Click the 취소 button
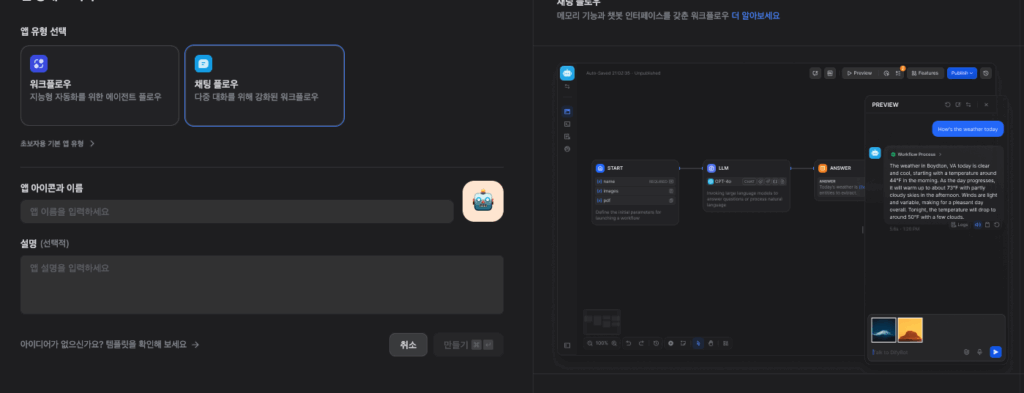Viewport: 1024px width, 393px height. tap(408, 345)
